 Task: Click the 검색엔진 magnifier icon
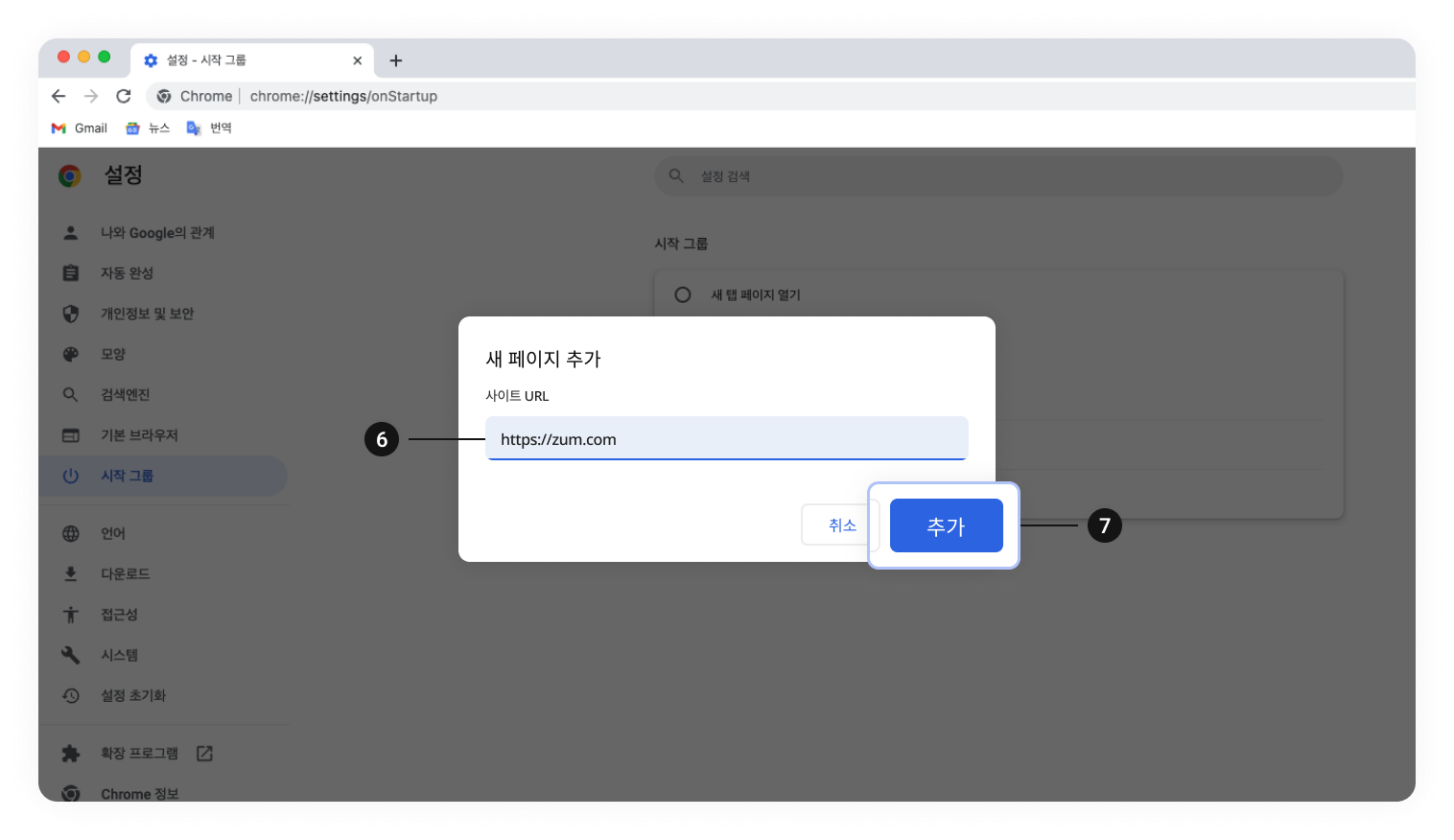(71, 393)
